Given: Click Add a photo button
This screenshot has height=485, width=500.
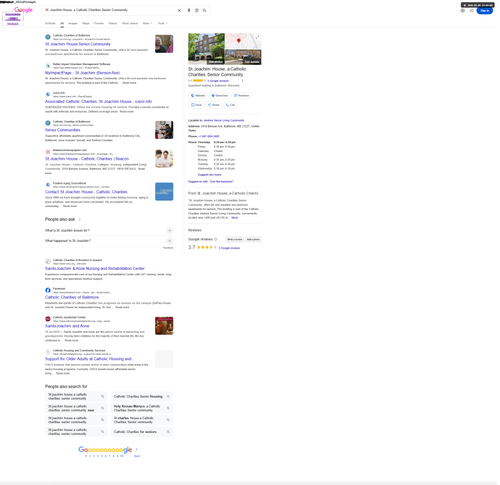Looking at the screenshot, I should coord(253,239).
